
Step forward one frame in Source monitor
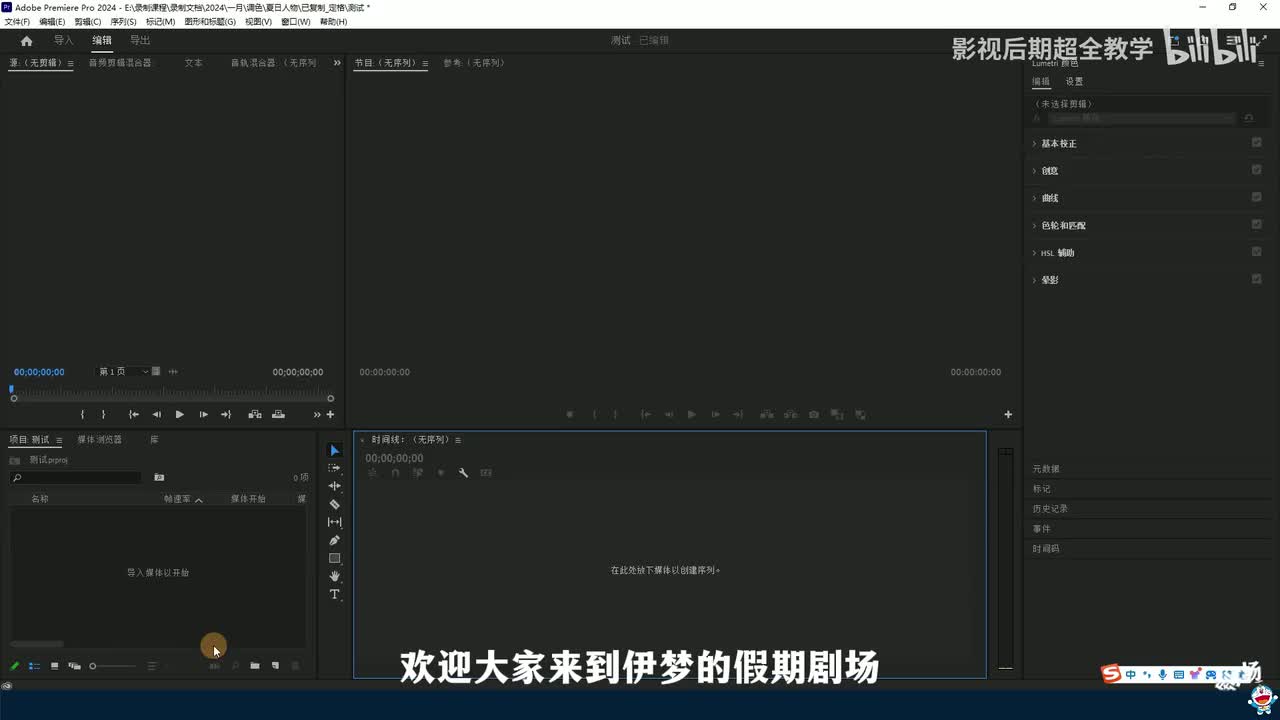[x=203, y=414]
